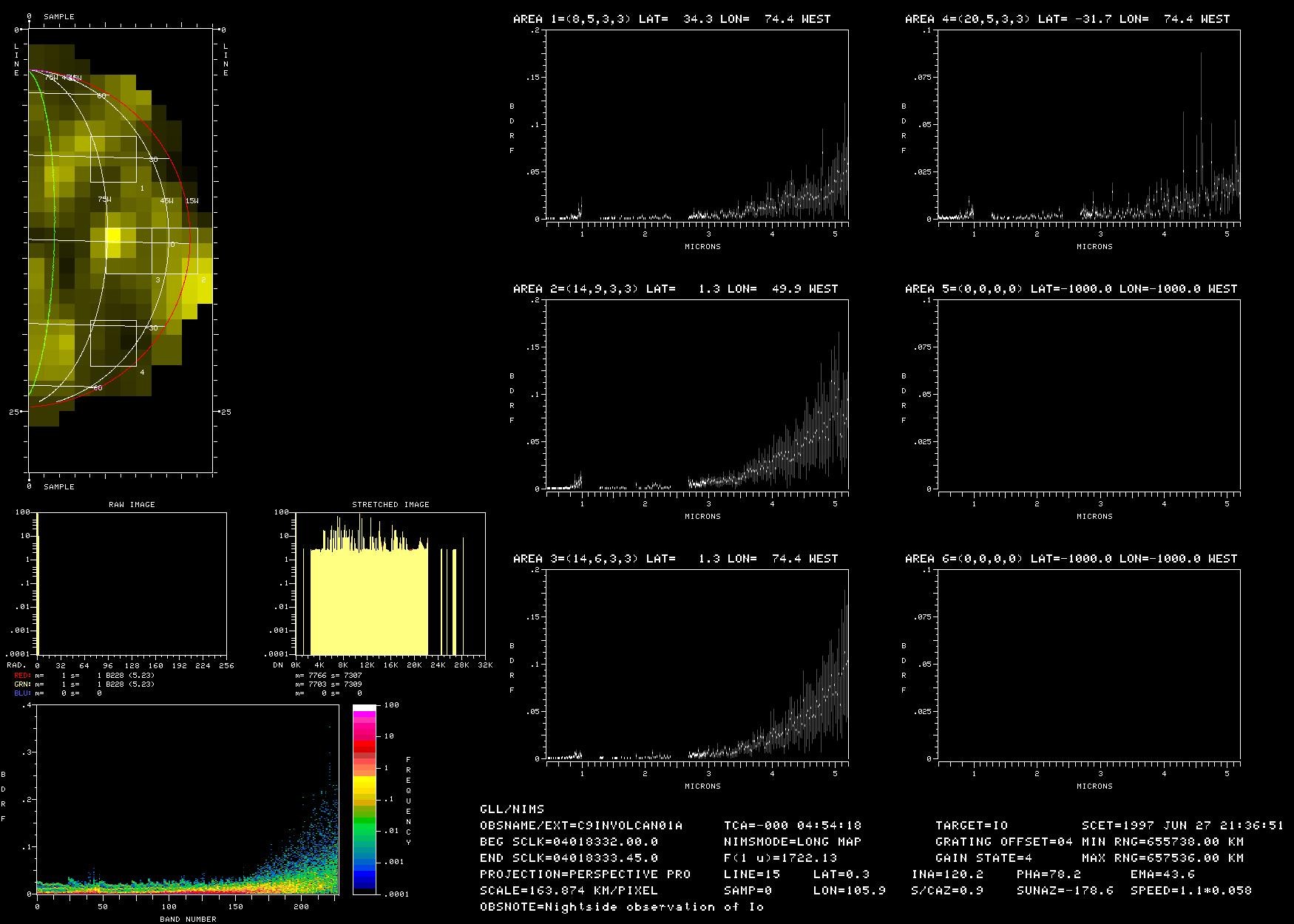Image resolution: width=1294 pixels, height=924 pixels.
Task: Click the TARGET=IO label
Action: [x=972, y=825]
